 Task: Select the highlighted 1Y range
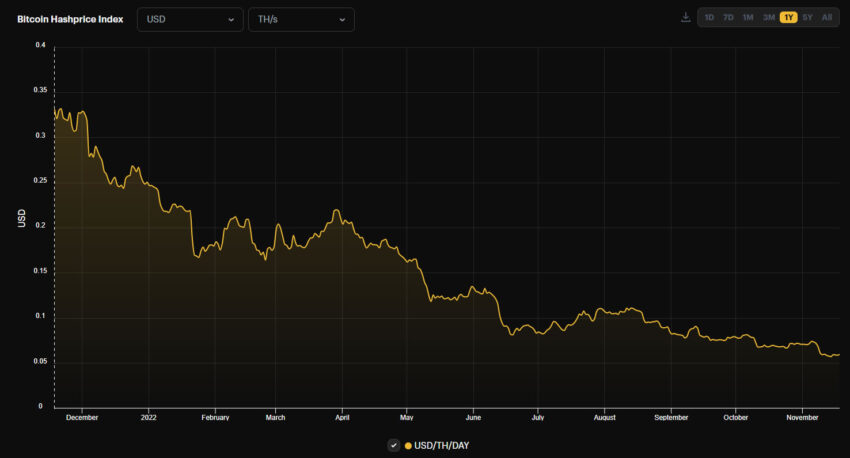point(788,17)
